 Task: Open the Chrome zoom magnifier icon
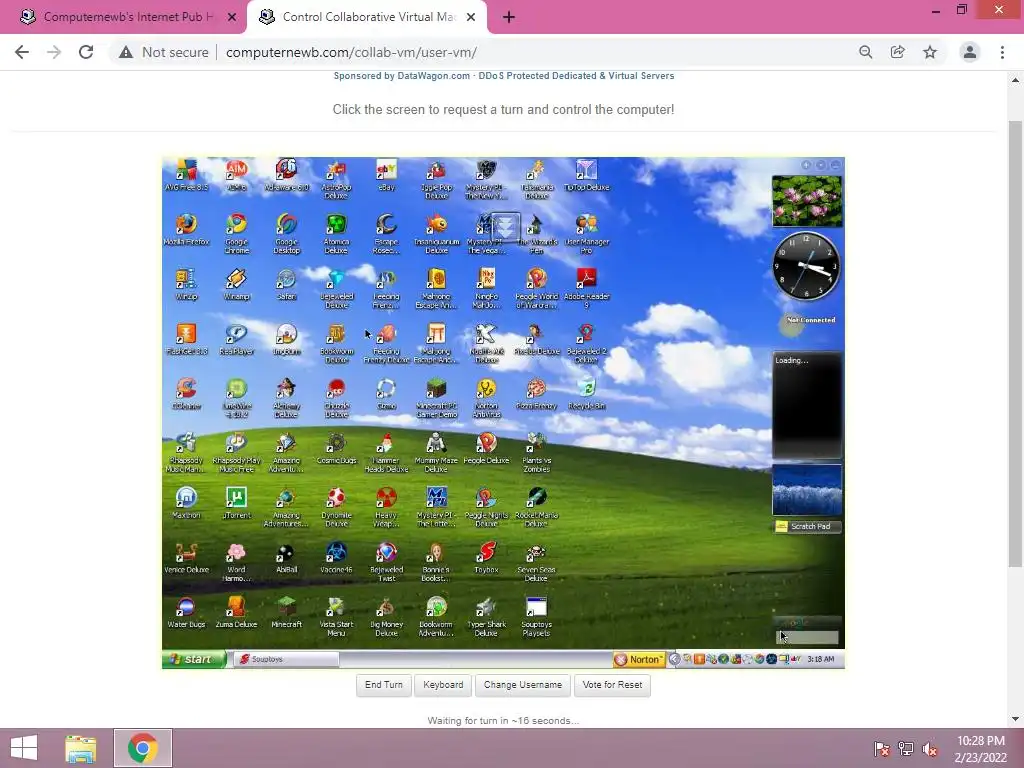pos(866,52)
